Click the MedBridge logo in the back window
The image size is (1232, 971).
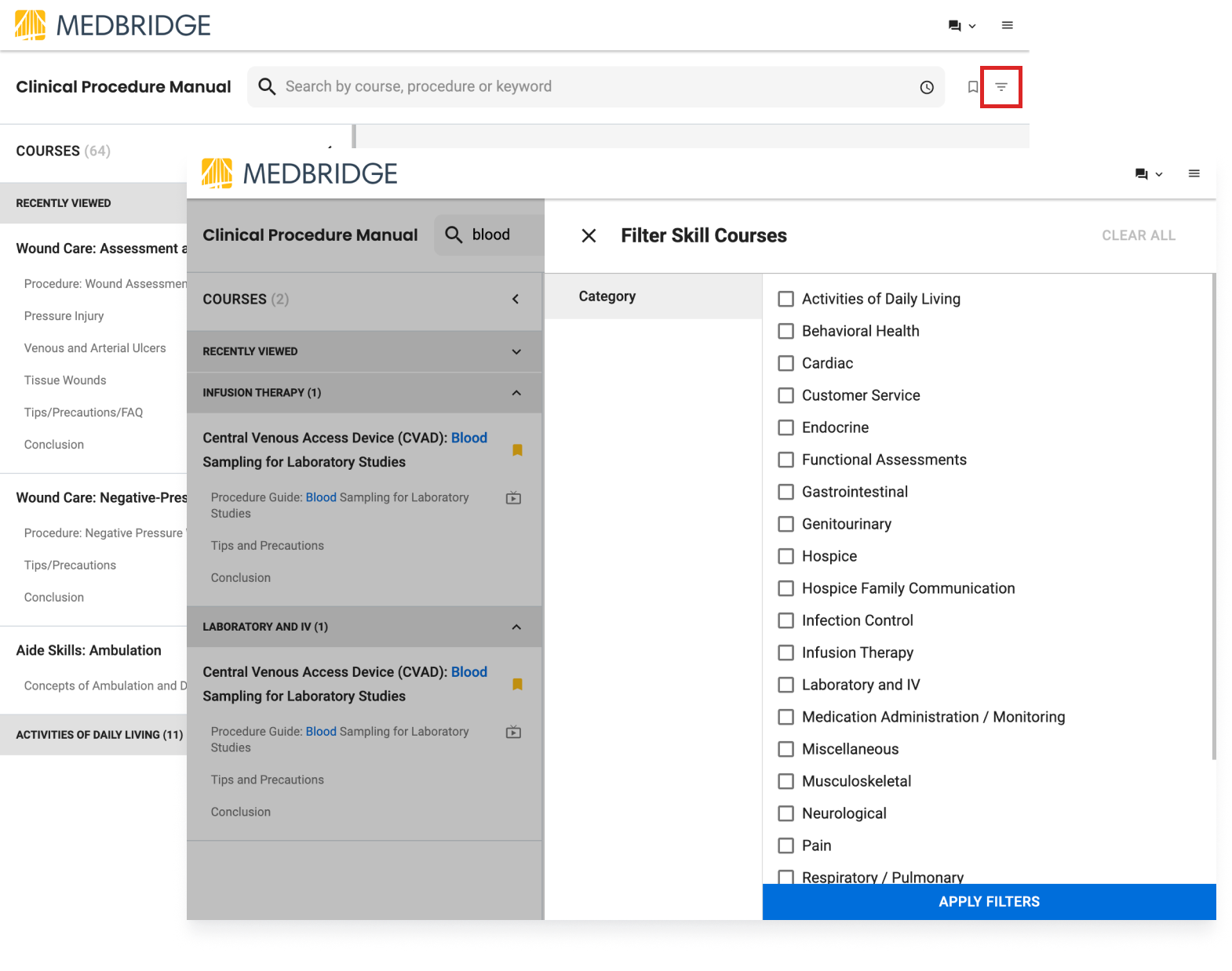click(113, 25)
